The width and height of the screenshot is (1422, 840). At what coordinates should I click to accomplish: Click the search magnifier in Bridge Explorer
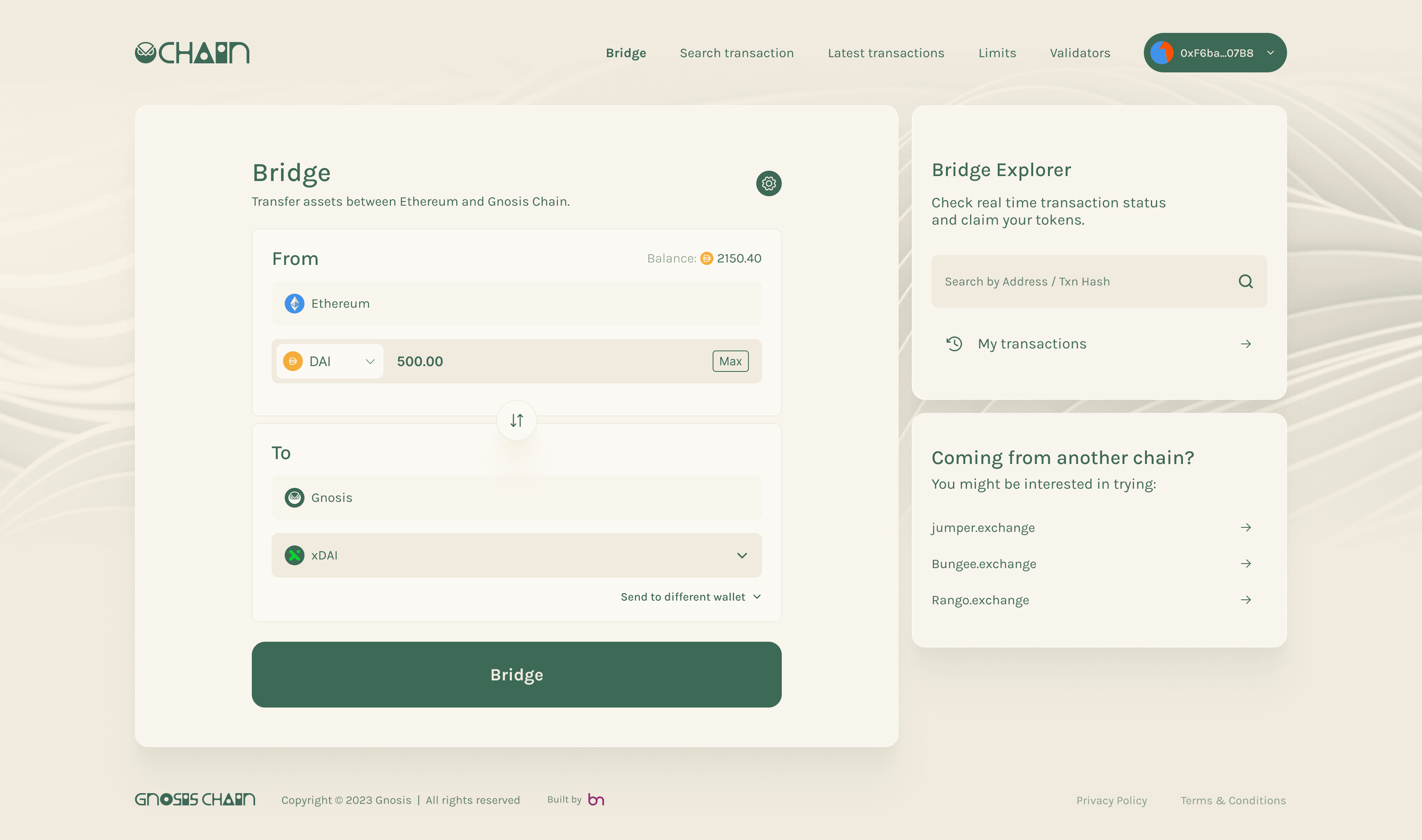[1245, 281]
